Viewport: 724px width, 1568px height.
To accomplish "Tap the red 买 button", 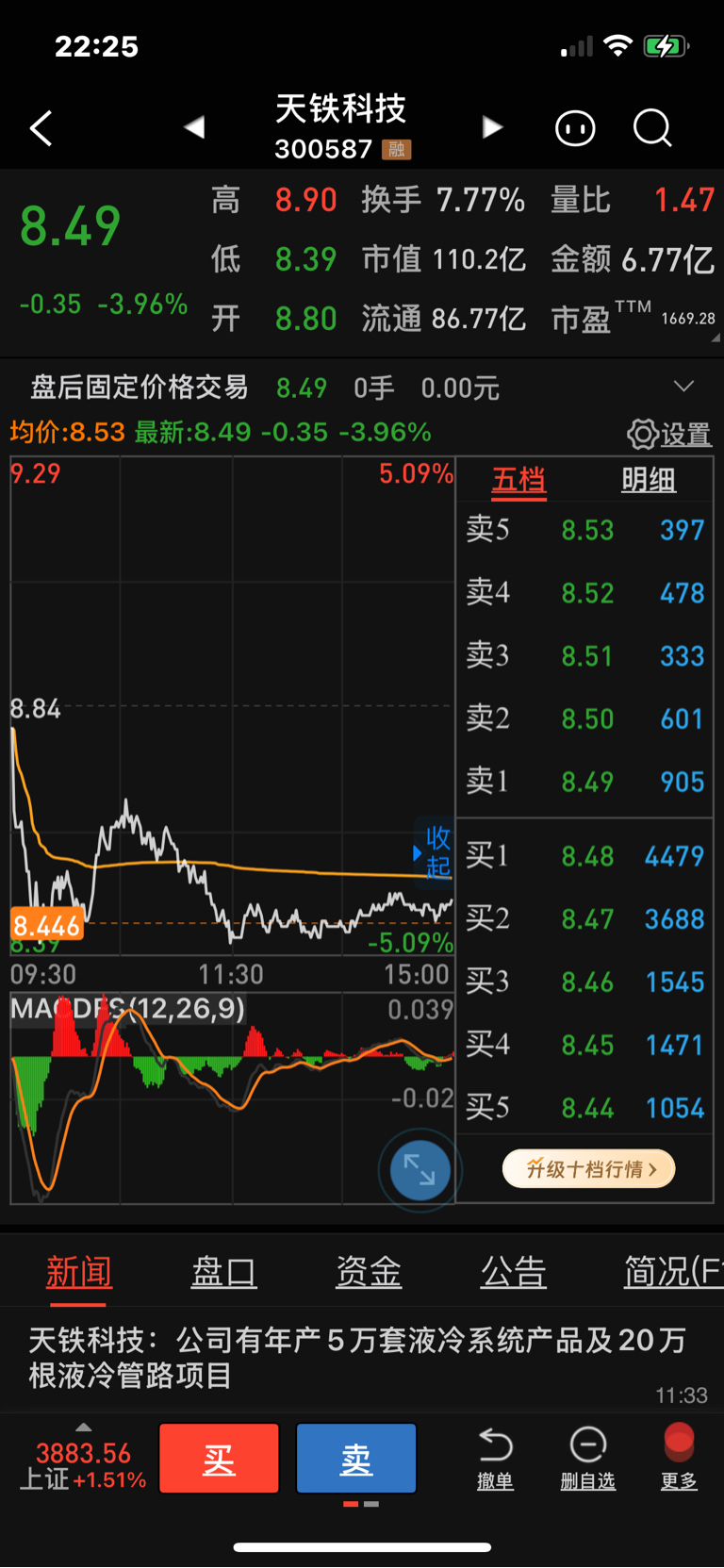I will tap(219, 1459).
